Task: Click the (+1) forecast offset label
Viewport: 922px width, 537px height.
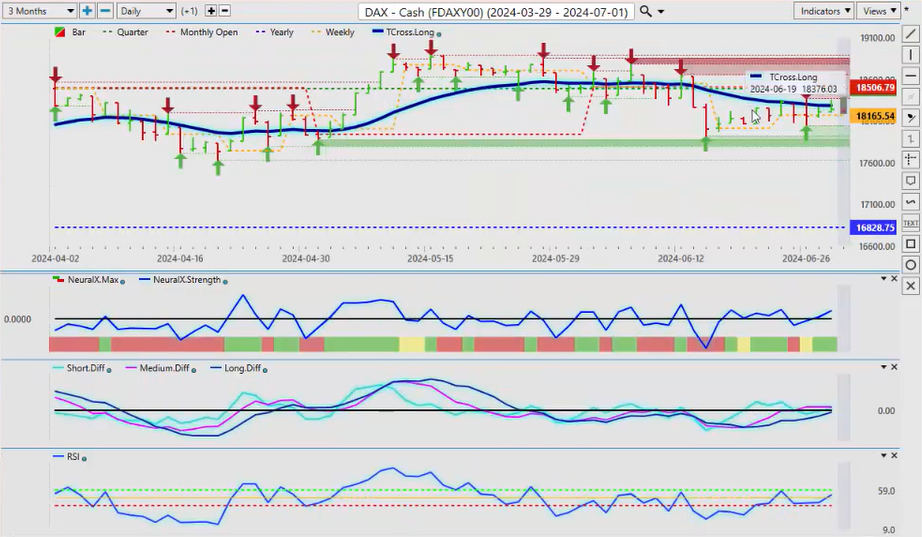Action: pyautogui.click(x=189, y=11)
